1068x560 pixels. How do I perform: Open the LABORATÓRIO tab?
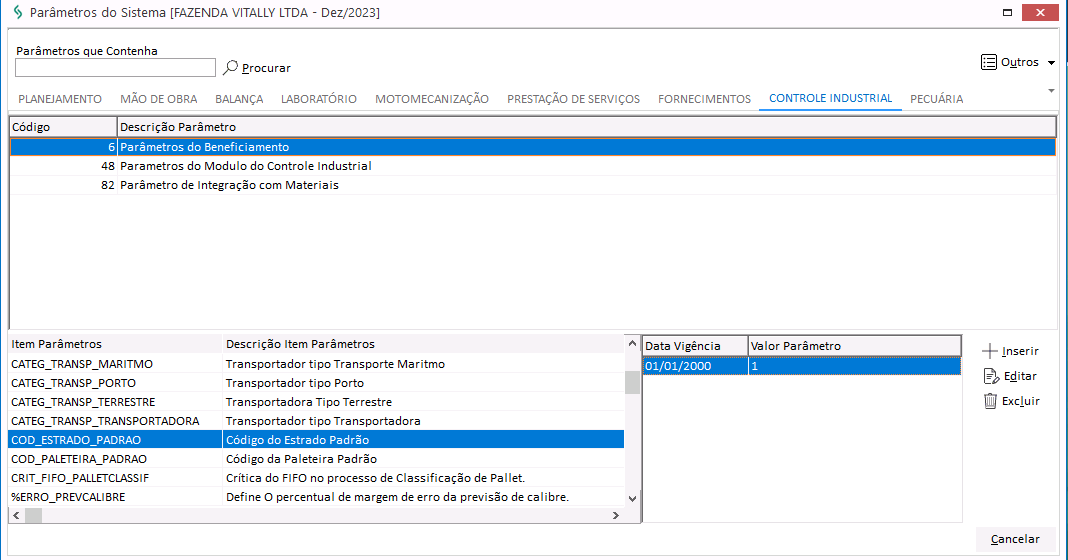319,99
